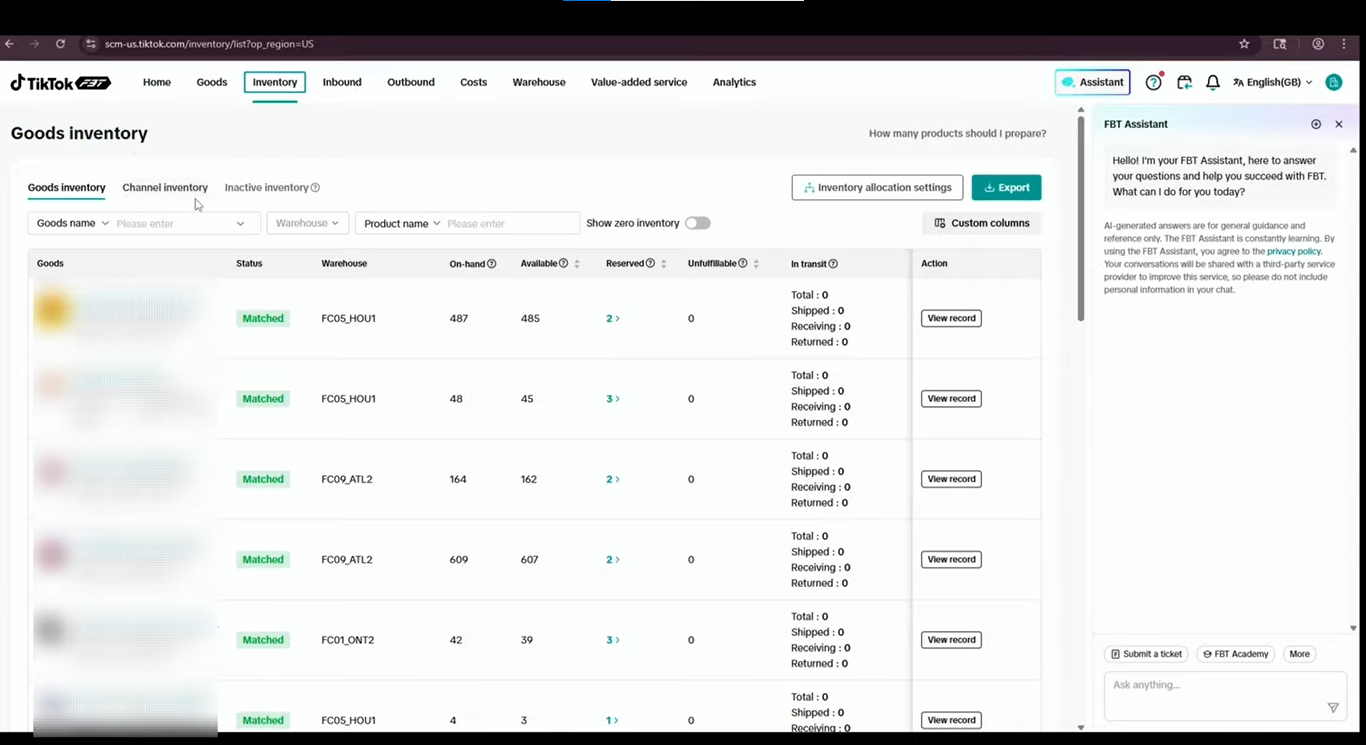
Task: Click the Goods inventory page scrollbar
Action: click(x=1080, y=220)
